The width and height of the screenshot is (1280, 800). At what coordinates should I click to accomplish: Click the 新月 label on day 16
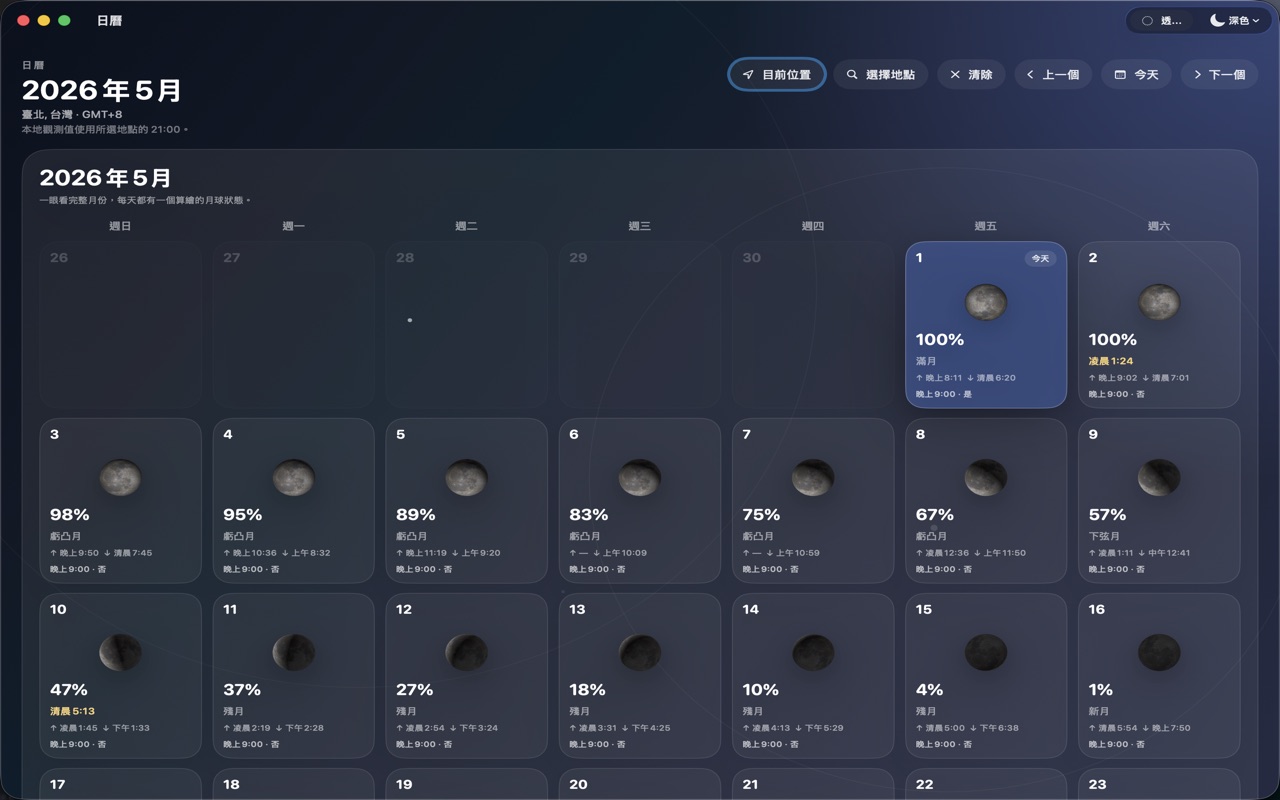pos(1099,711)
